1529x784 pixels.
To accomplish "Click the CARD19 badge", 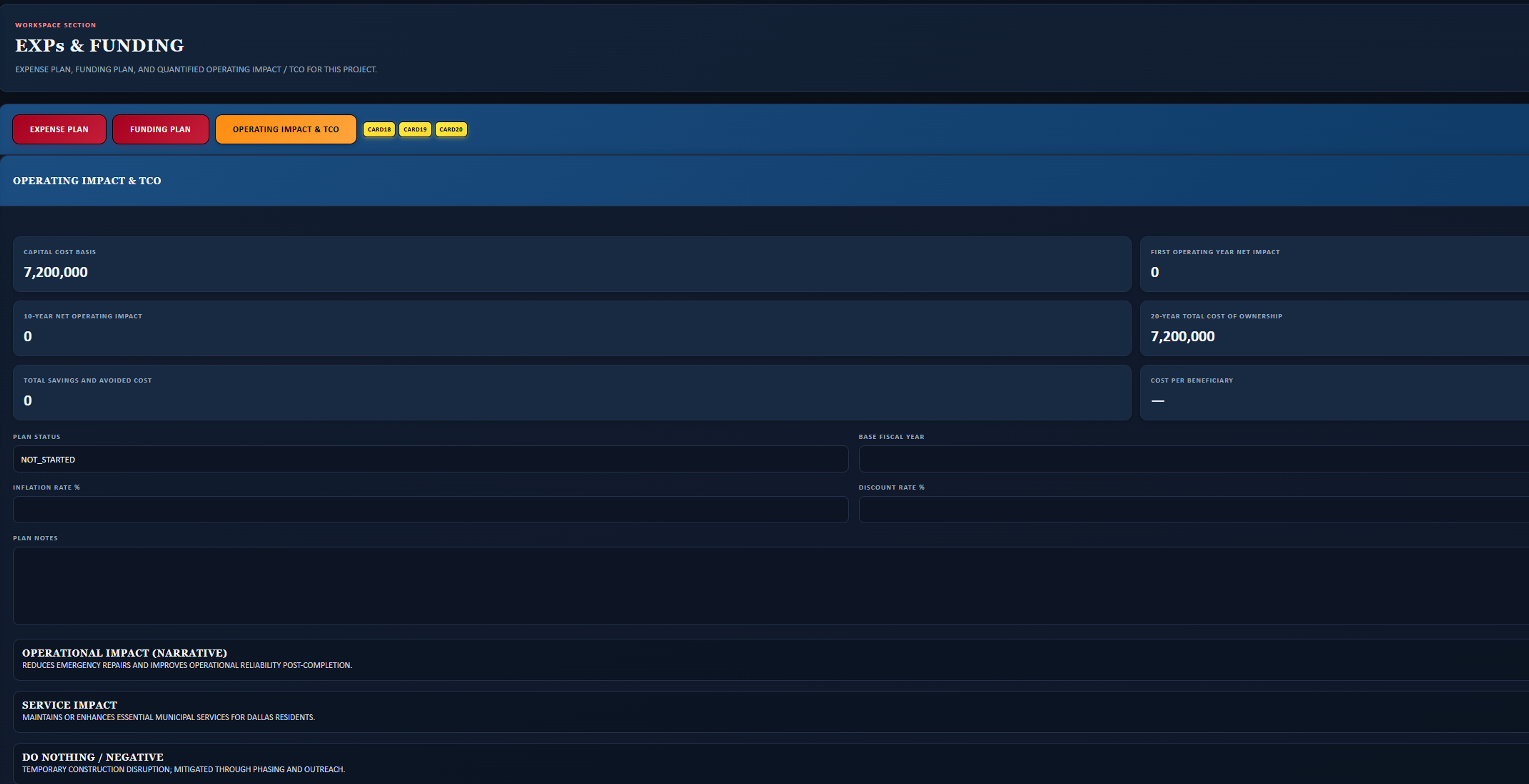I will (415, 129).
